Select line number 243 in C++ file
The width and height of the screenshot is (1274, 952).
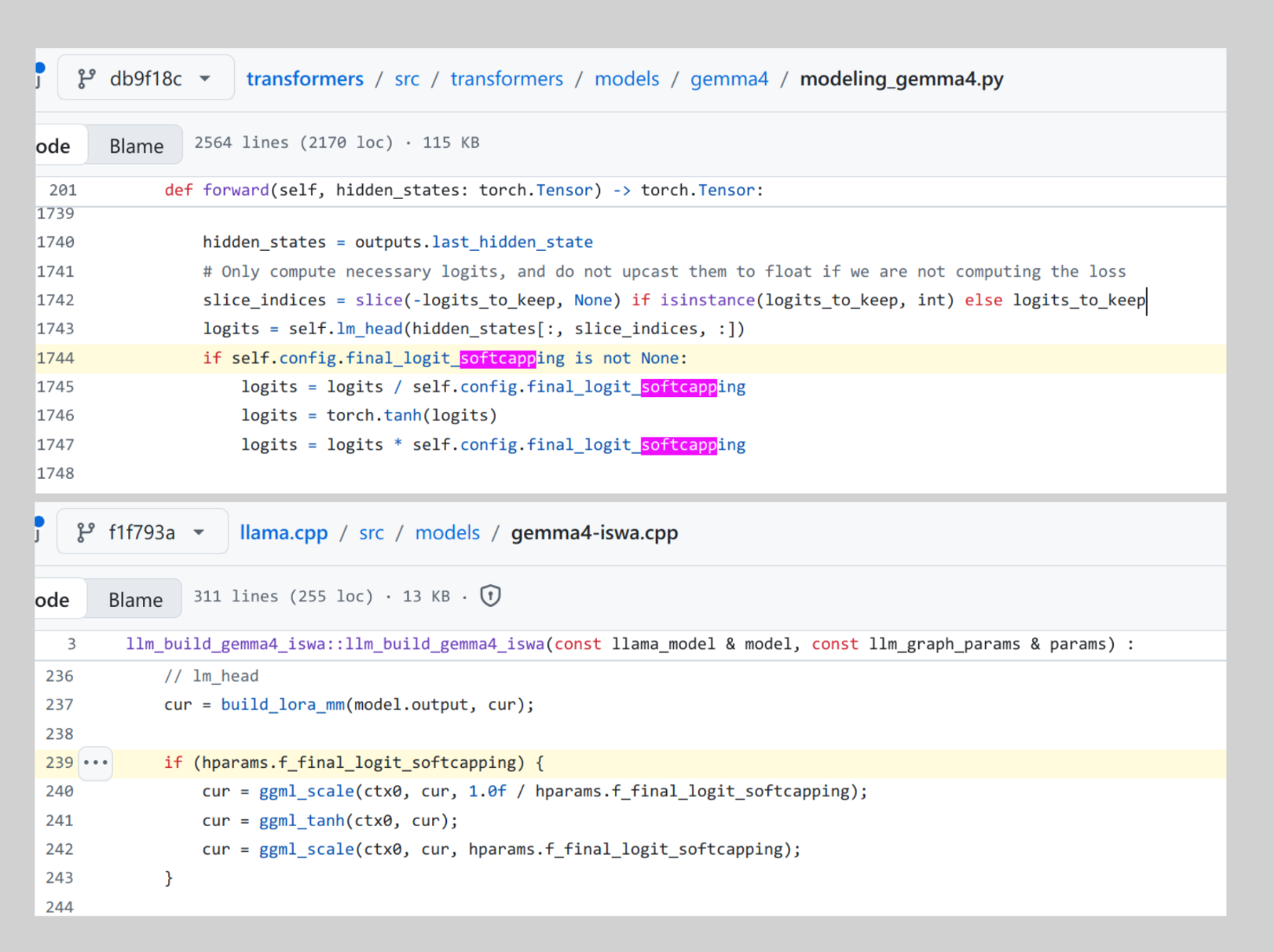60,878
